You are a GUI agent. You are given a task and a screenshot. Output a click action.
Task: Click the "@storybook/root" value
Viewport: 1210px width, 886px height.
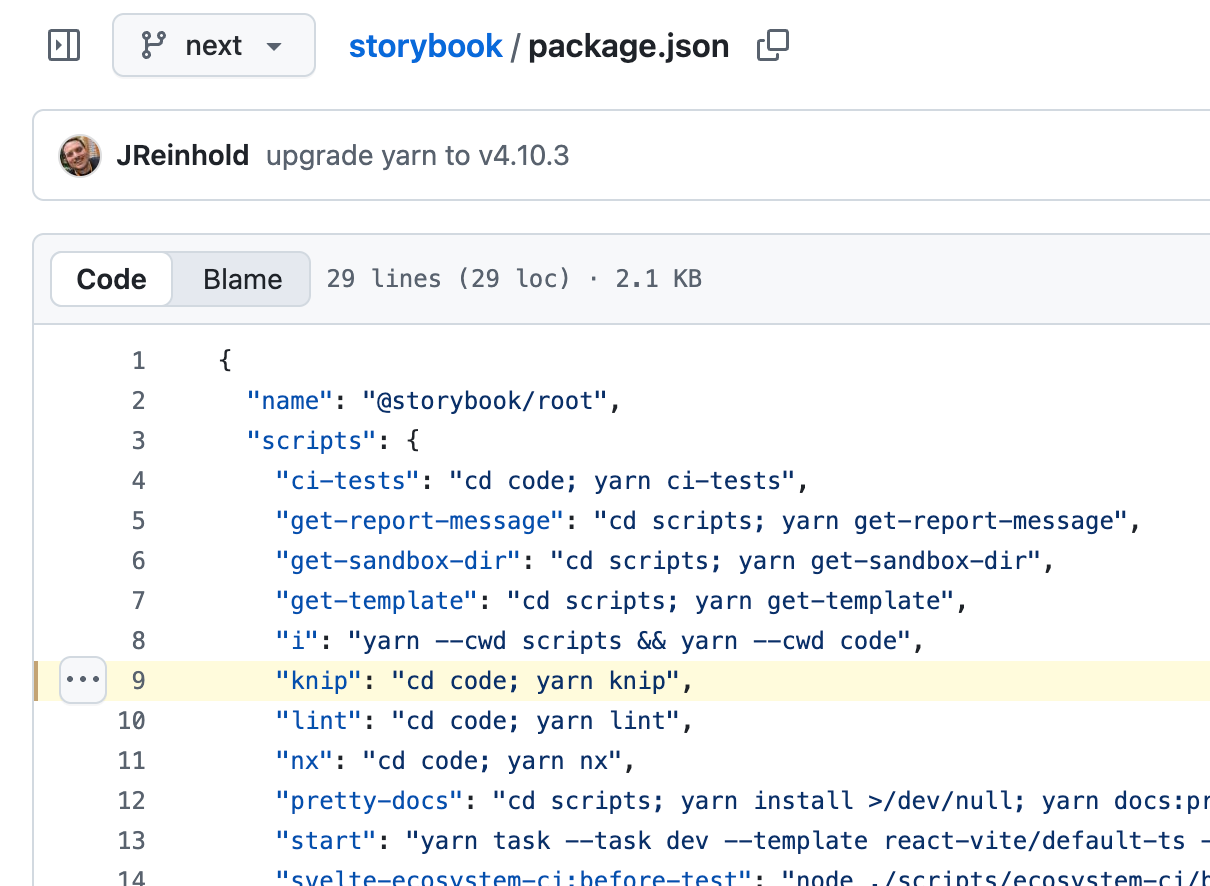click(485, 400)
